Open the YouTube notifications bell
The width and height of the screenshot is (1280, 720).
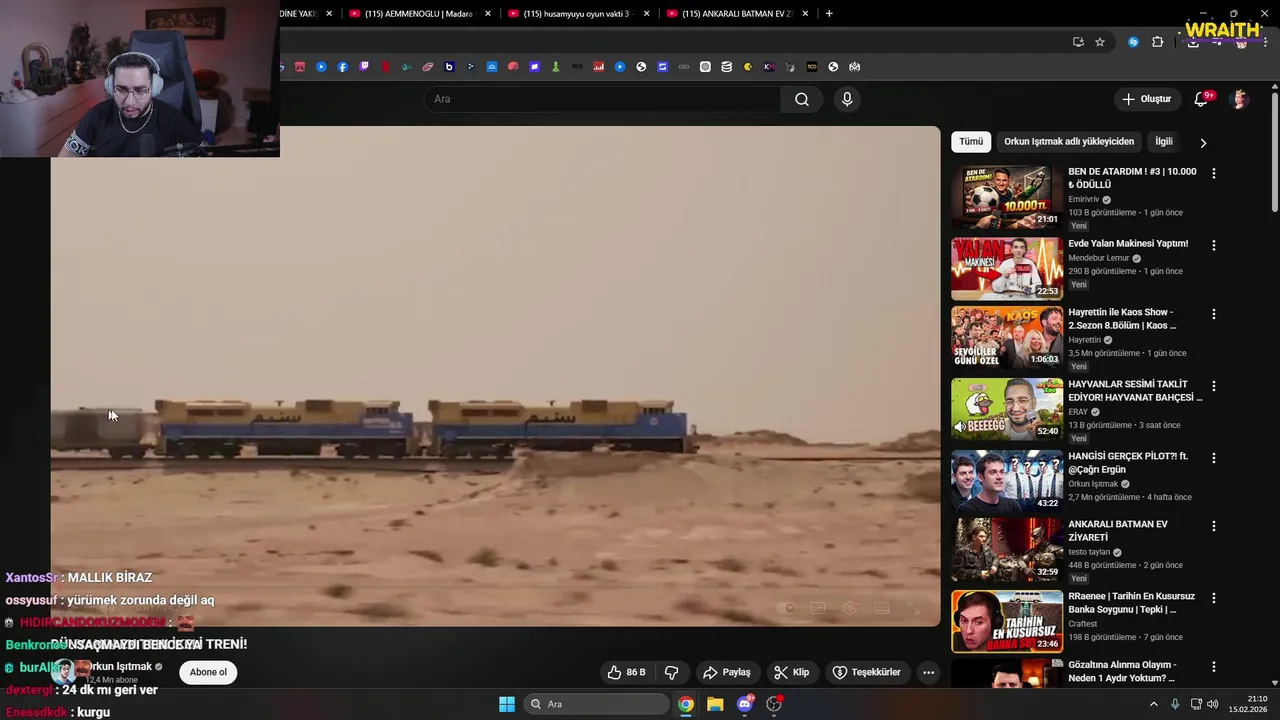[x=1201, y=99]
